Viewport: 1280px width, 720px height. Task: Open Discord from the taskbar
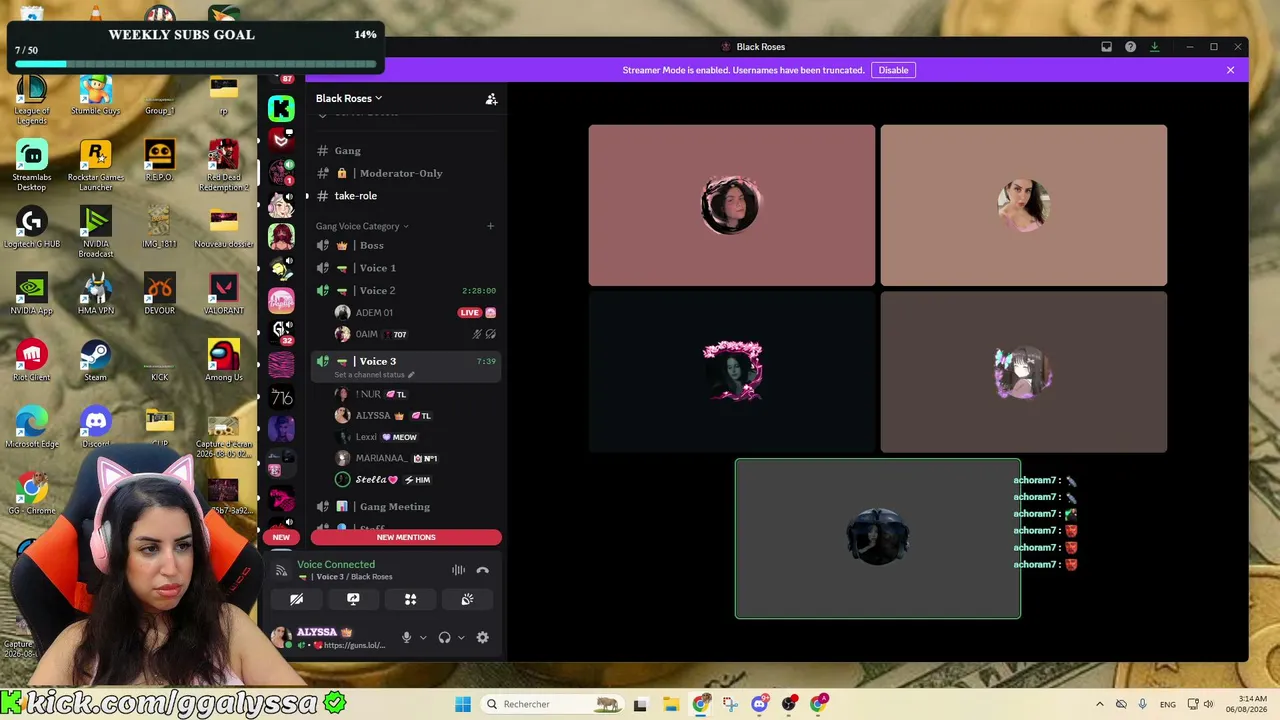(x=759, y=704)
